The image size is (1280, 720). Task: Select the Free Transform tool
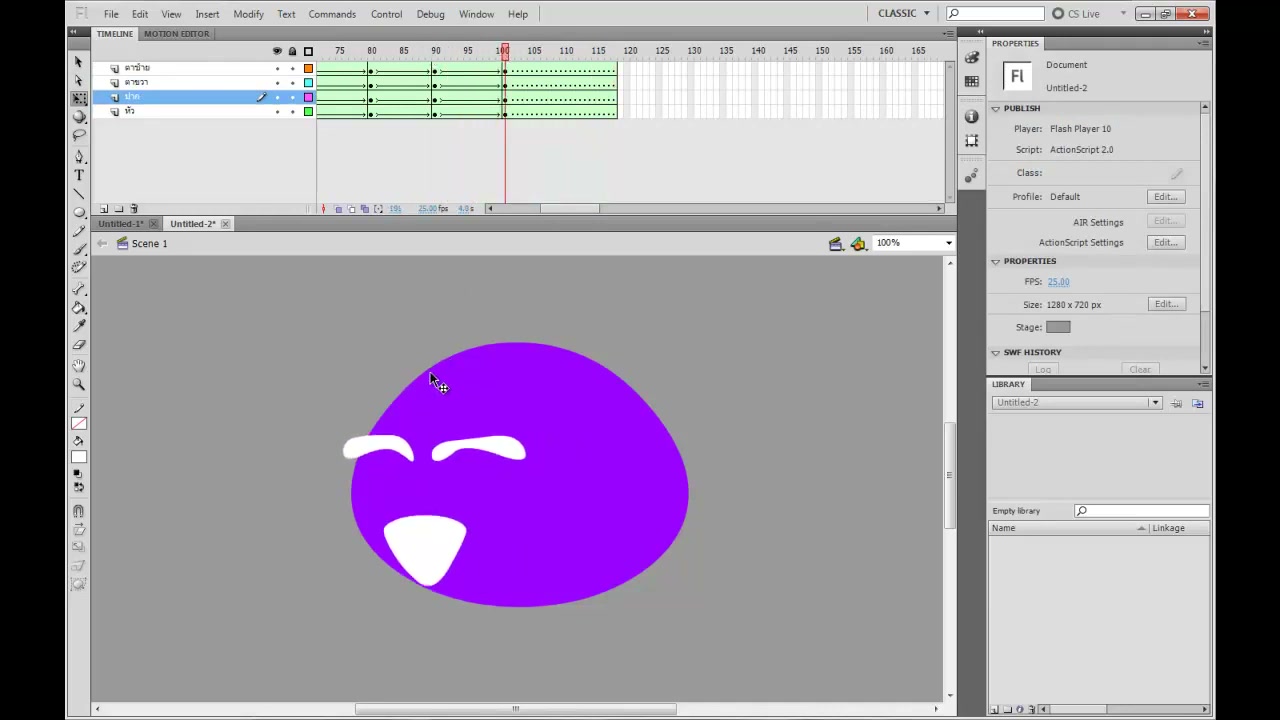pos(79,98)
